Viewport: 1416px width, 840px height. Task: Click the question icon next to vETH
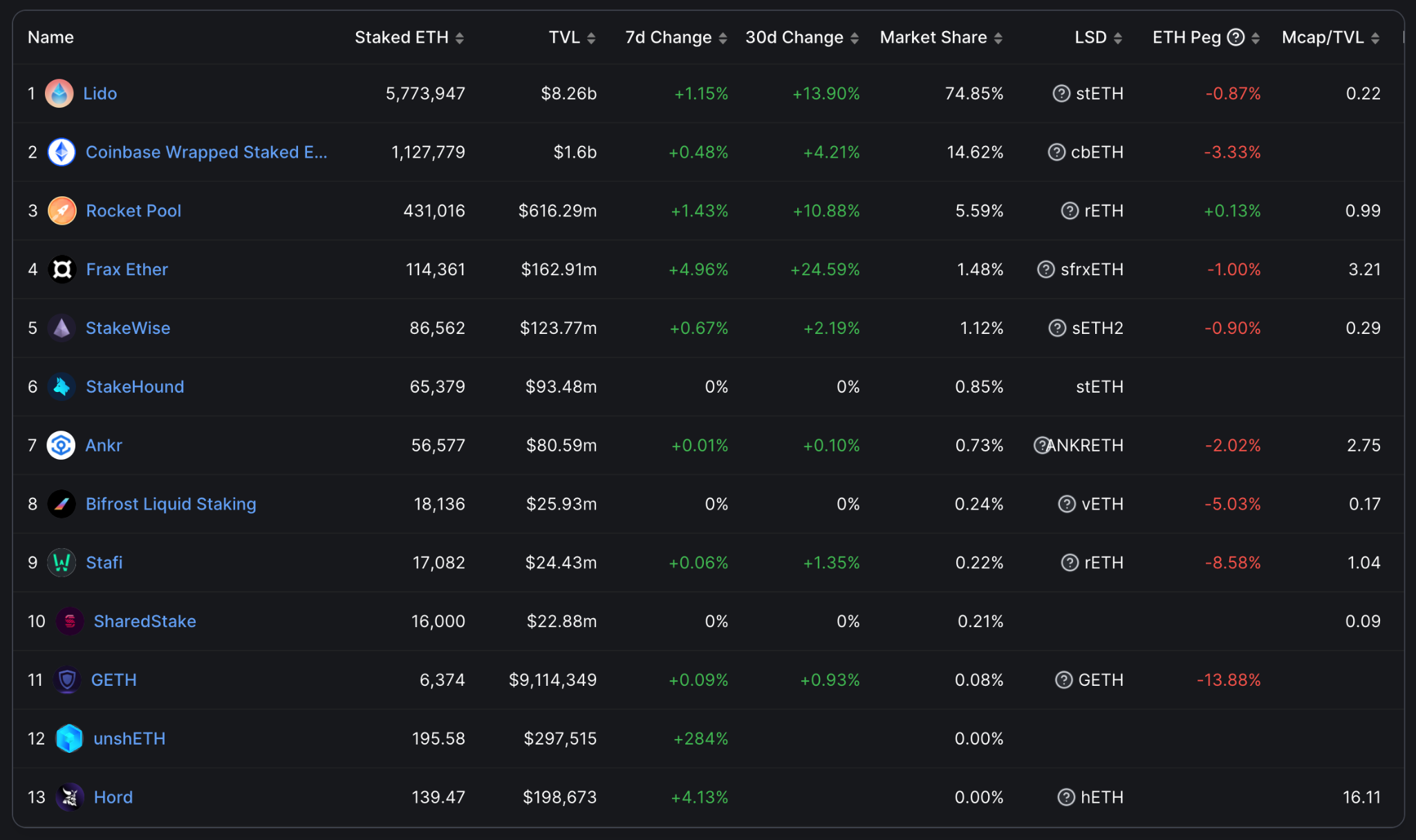pos(1067,504)
